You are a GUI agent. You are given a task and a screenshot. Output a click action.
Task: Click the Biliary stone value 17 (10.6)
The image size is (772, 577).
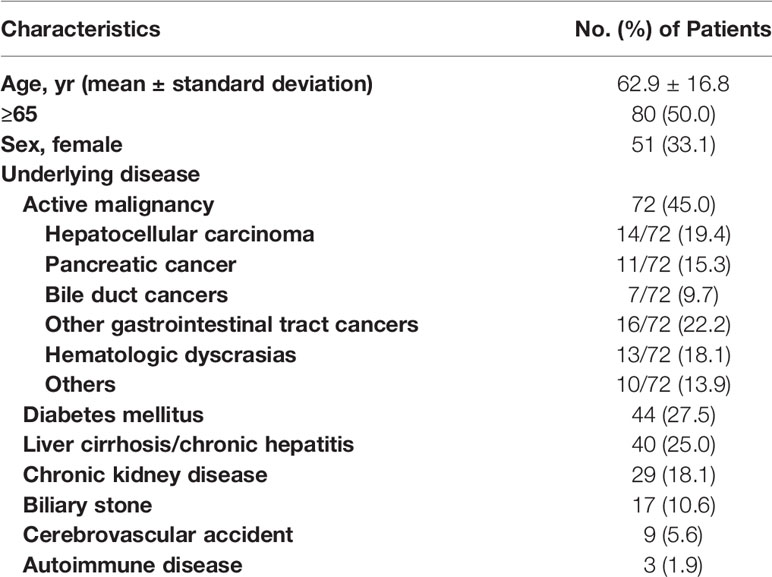pos(673,505)
